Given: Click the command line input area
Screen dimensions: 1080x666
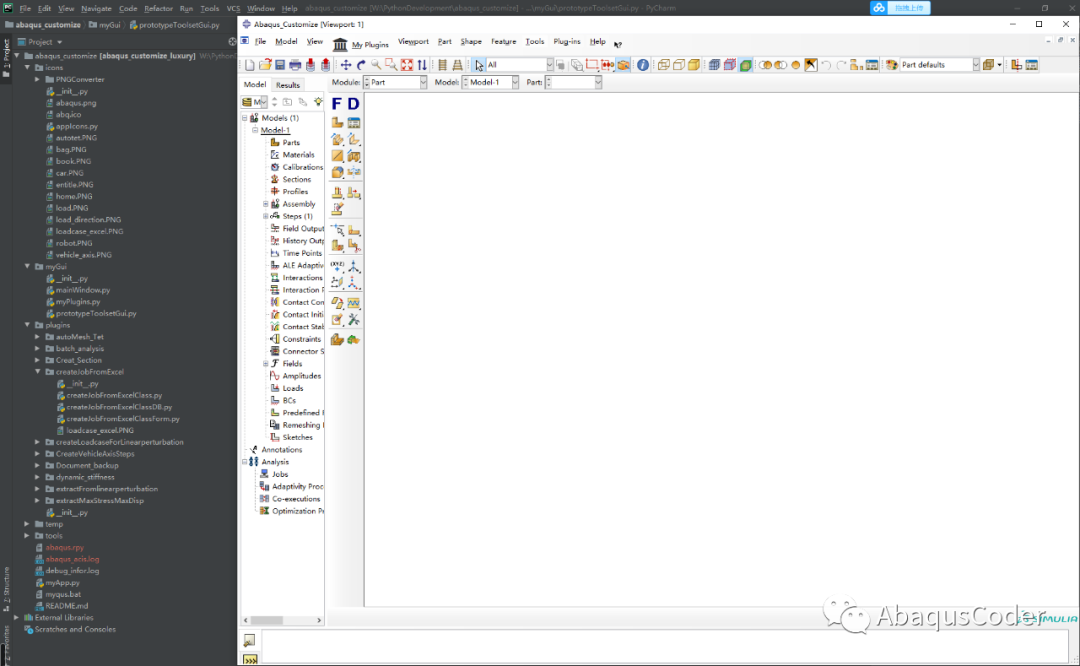Looking at the screenshot, I should [664, 648].
